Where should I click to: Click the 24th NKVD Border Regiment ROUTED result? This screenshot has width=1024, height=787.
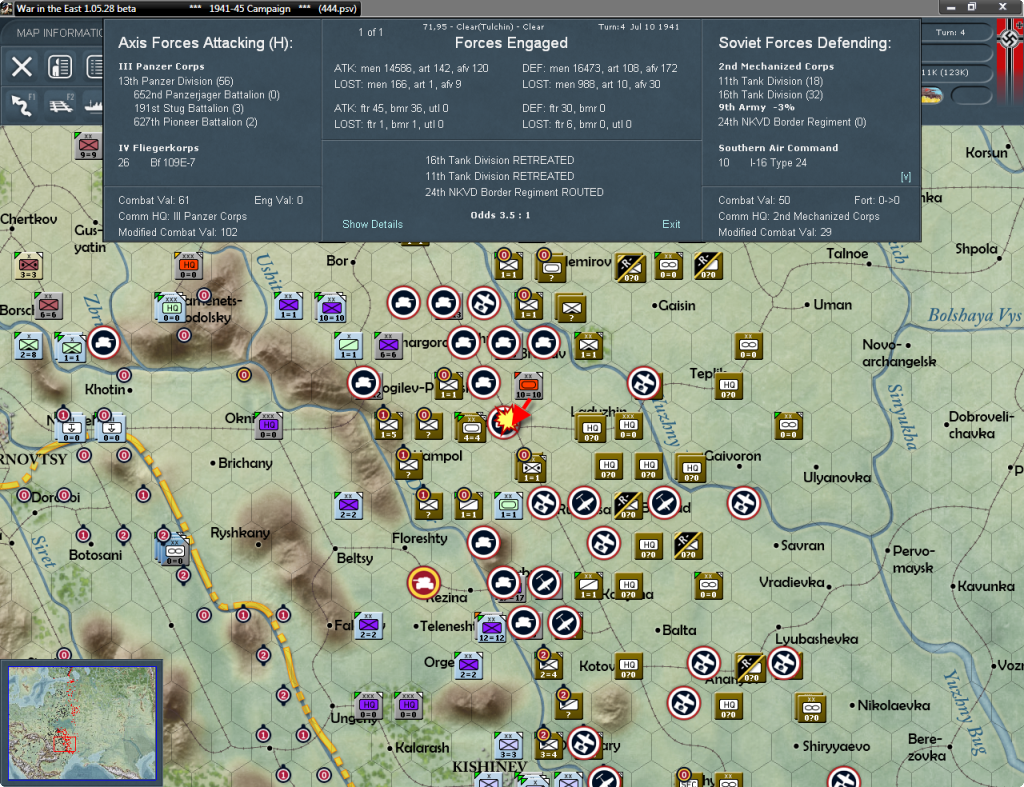(x=514, y=192)
